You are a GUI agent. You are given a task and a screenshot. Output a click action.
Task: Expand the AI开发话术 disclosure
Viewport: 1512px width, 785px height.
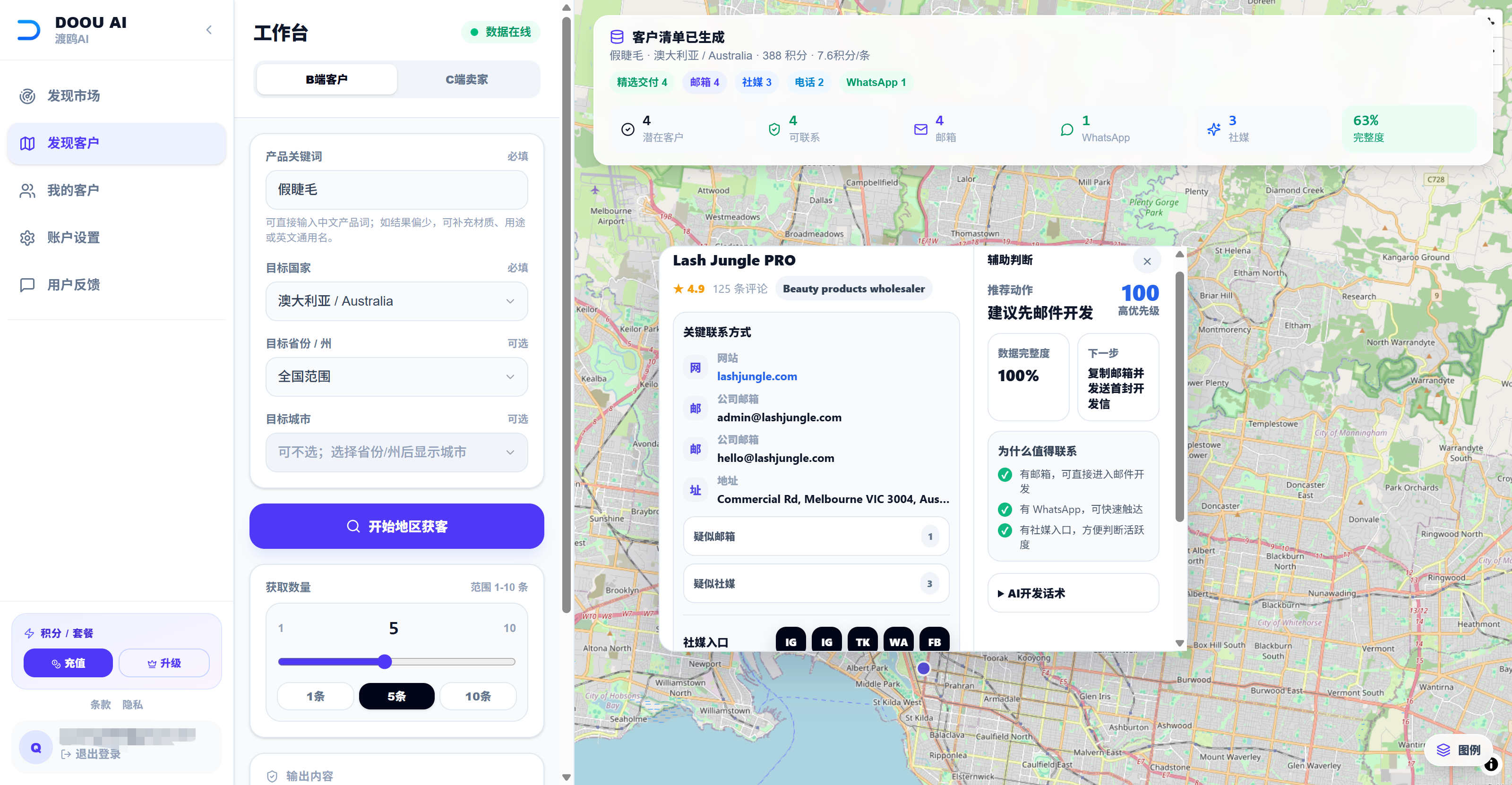pos(1073,593)
